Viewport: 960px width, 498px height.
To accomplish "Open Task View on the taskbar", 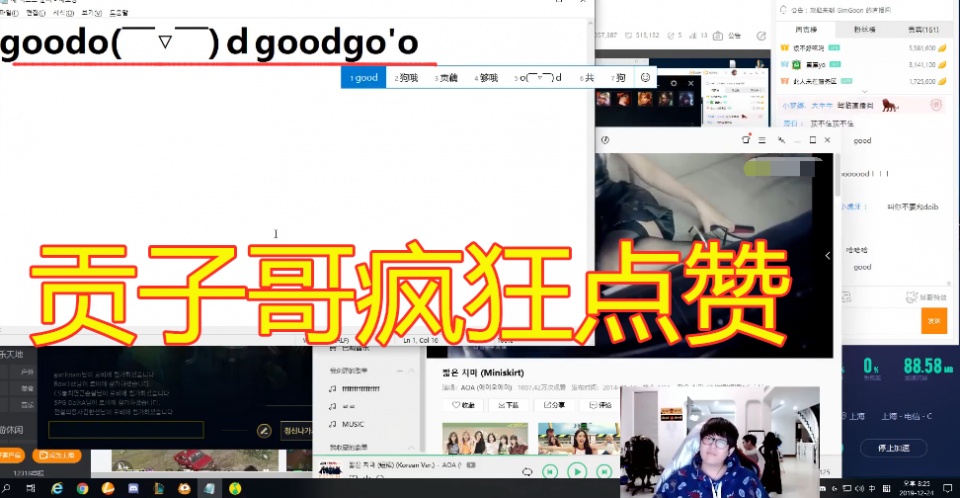I will [31, 488].
